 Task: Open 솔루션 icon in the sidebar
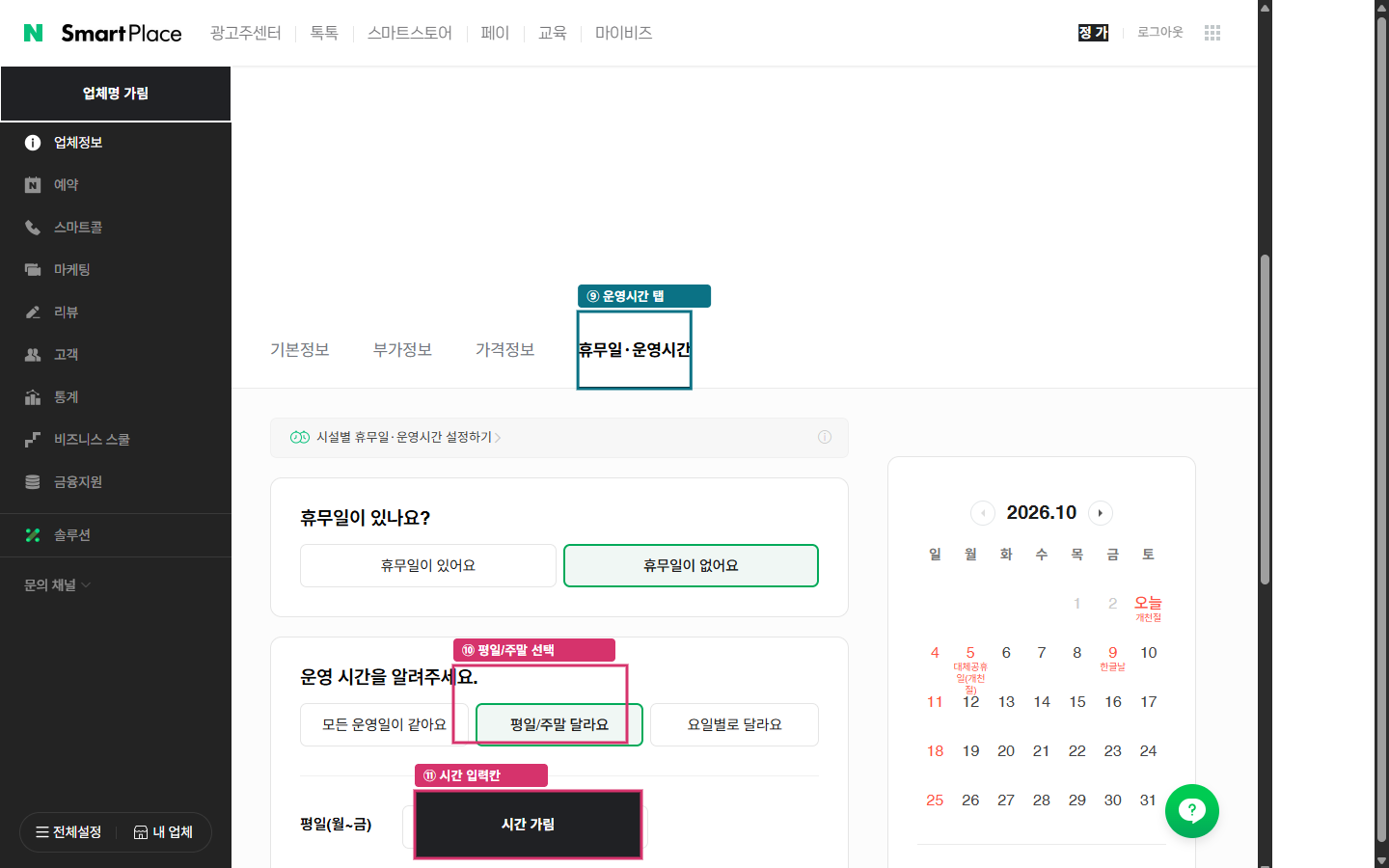pos(33,535)
